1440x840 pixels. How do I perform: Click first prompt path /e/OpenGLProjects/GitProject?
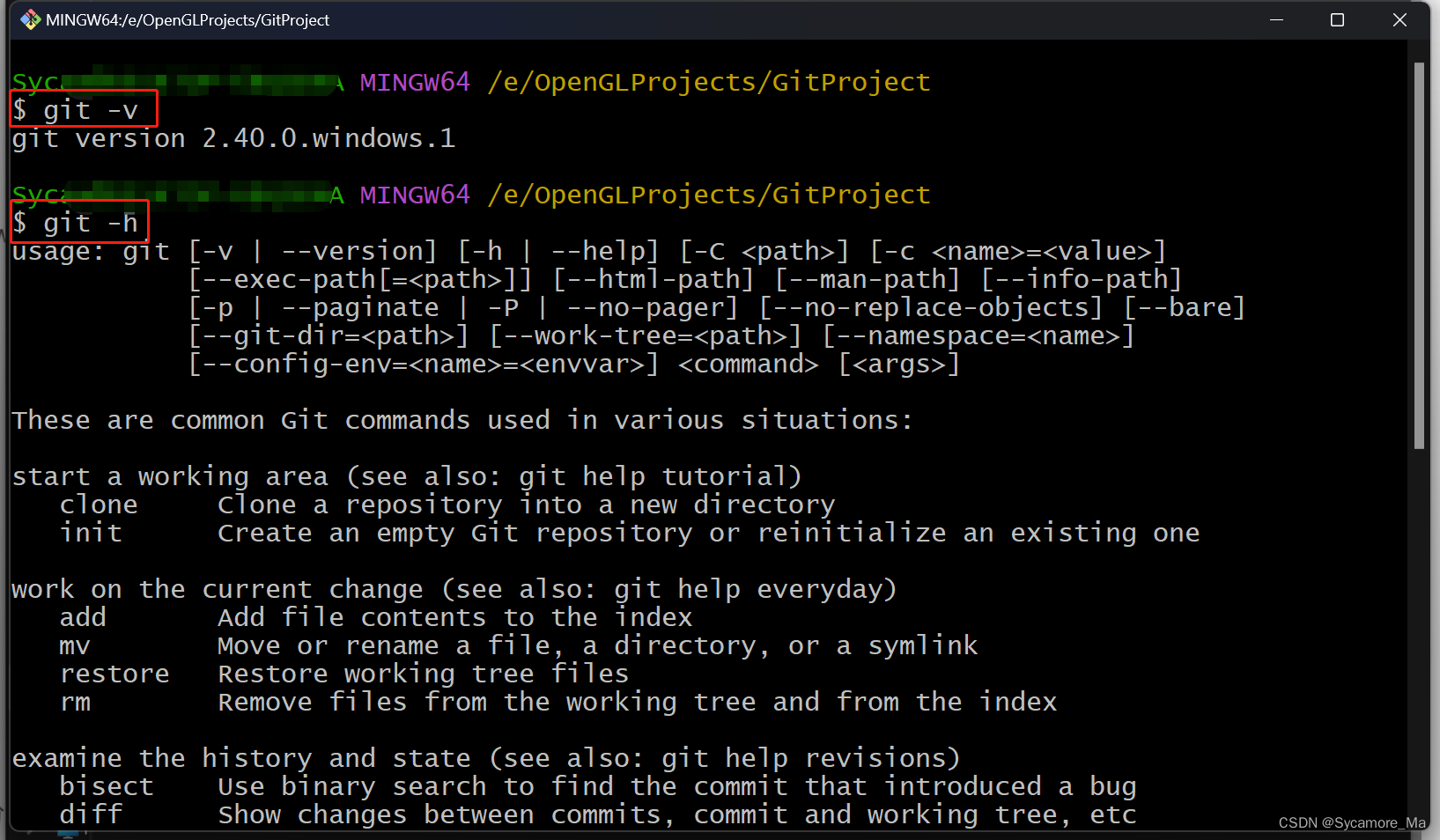click(709, 82)
